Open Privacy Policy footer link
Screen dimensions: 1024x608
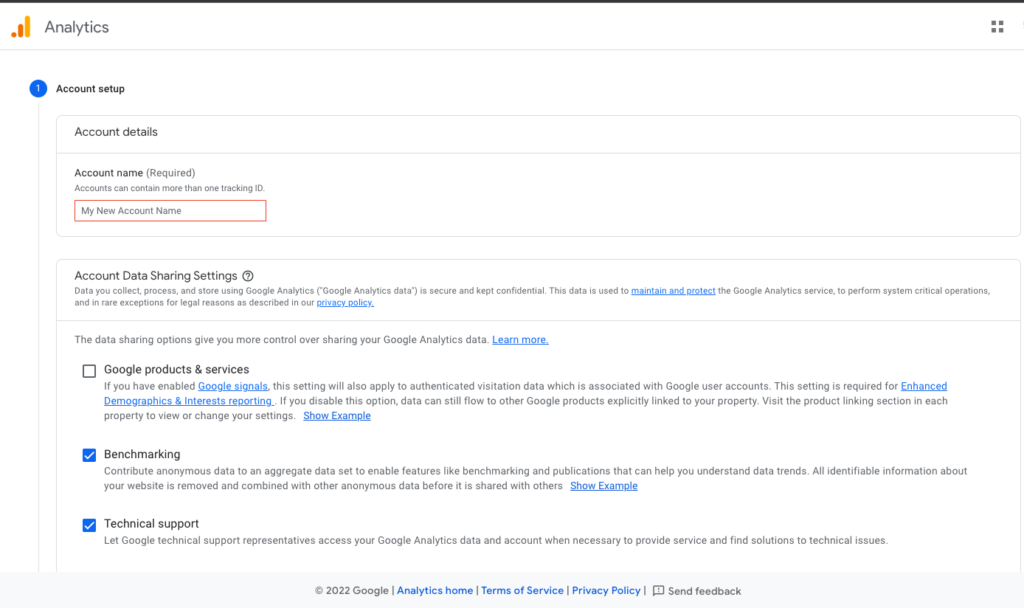606,590
